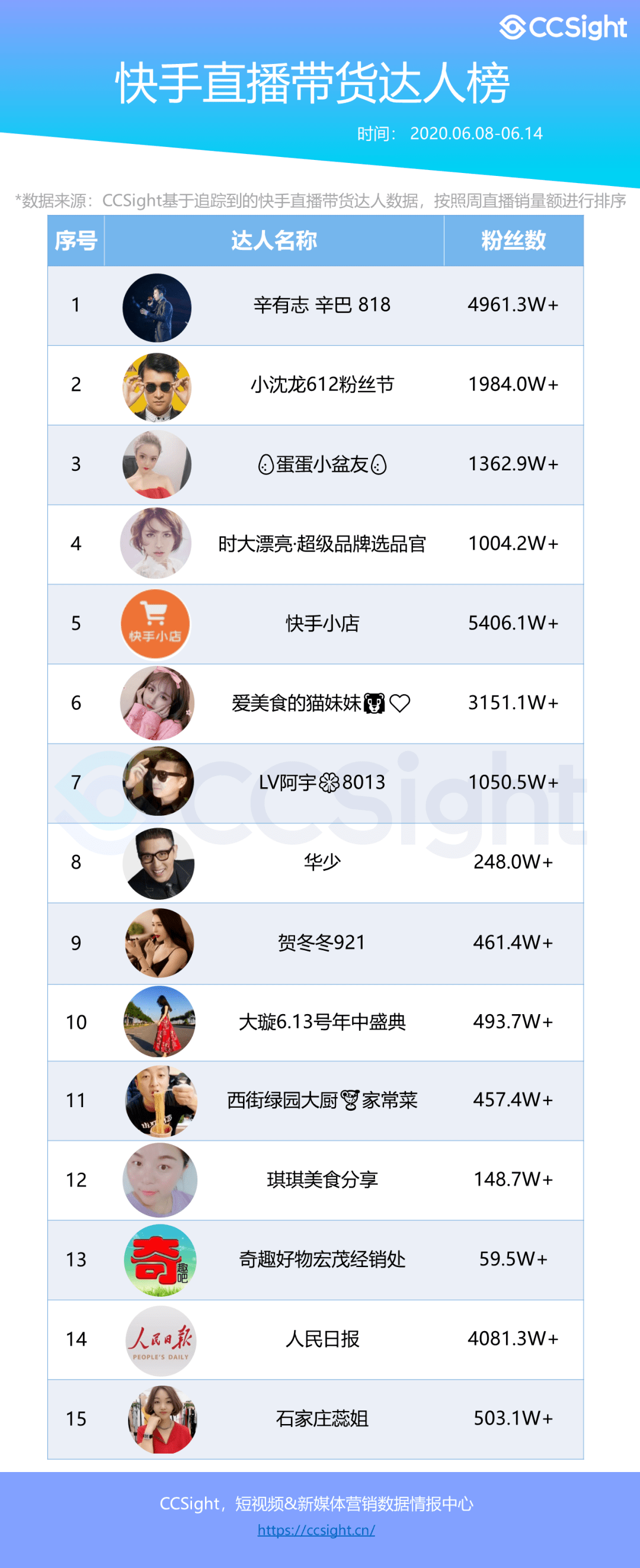Click the 琪琪美食分享 avatar

pos(159,1179)
